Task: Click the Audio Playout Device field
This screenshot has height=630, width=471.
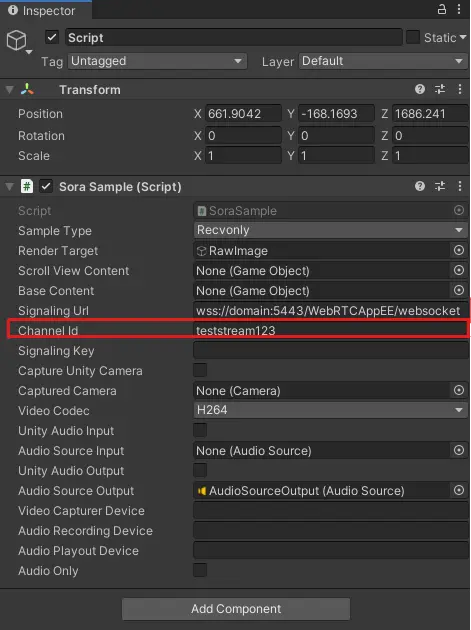Action: tap(331, 550)
